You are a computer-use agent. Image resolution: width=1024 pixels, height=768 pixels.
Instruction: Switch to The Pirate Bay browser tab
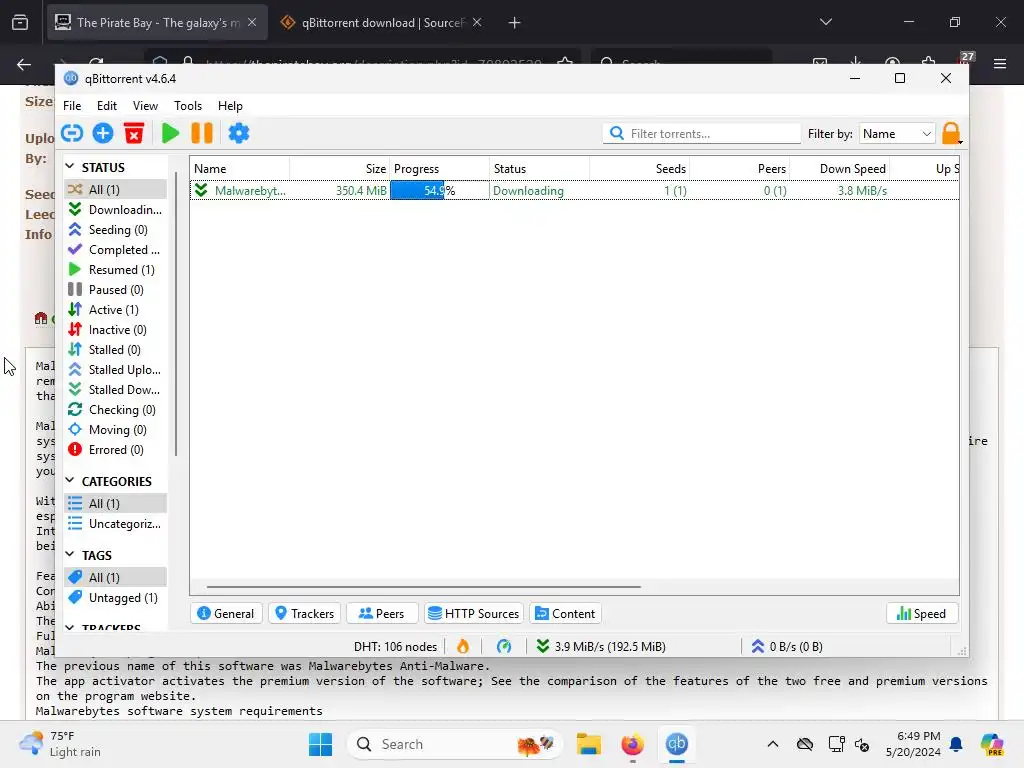pos(155,22)
